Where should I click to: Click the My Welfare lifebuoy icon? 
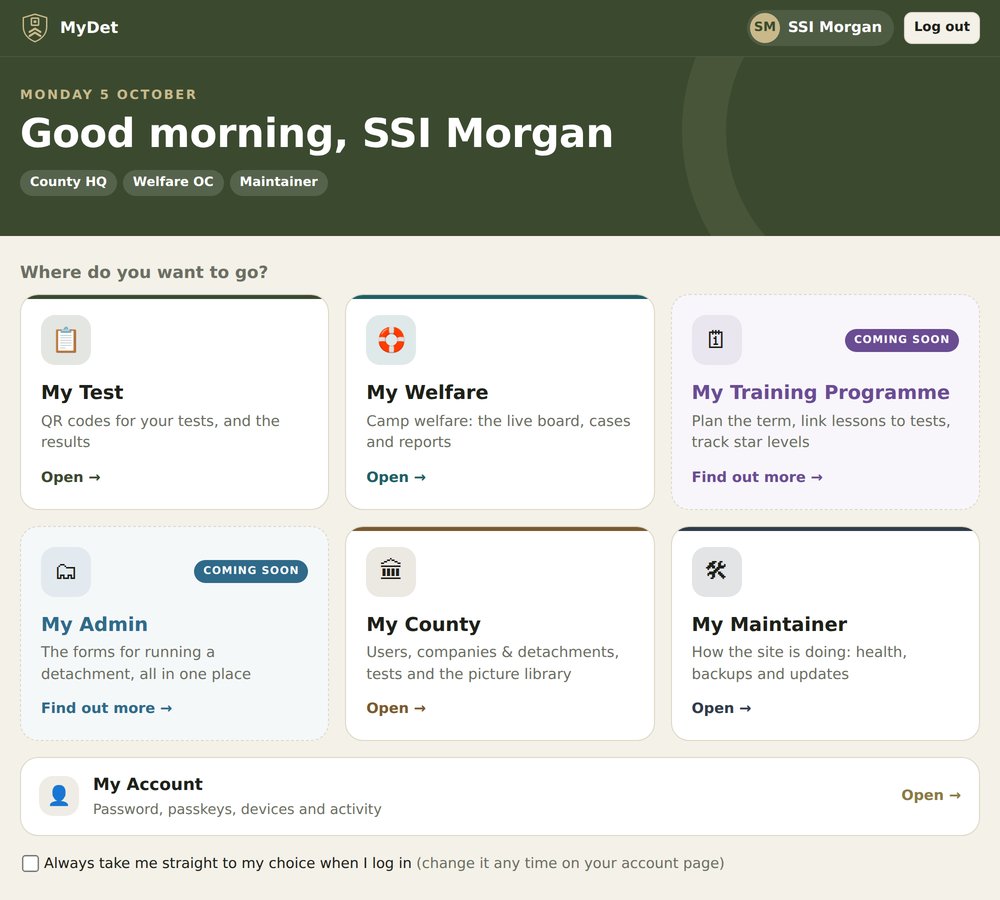point(391,340)
